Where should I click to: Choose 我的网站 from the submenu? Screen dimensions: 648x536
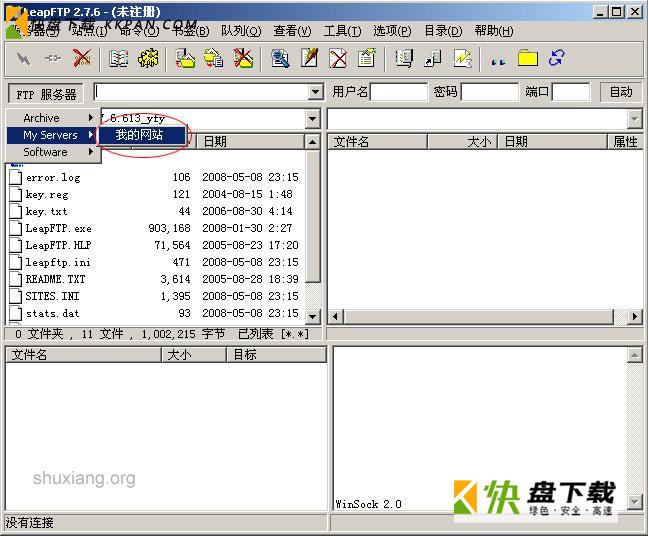click(141, 135)
